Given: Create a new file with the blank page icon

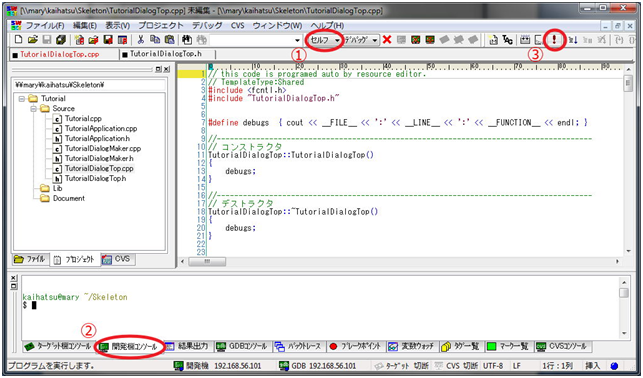Looking at the screenshot, I should pos(18,40).
